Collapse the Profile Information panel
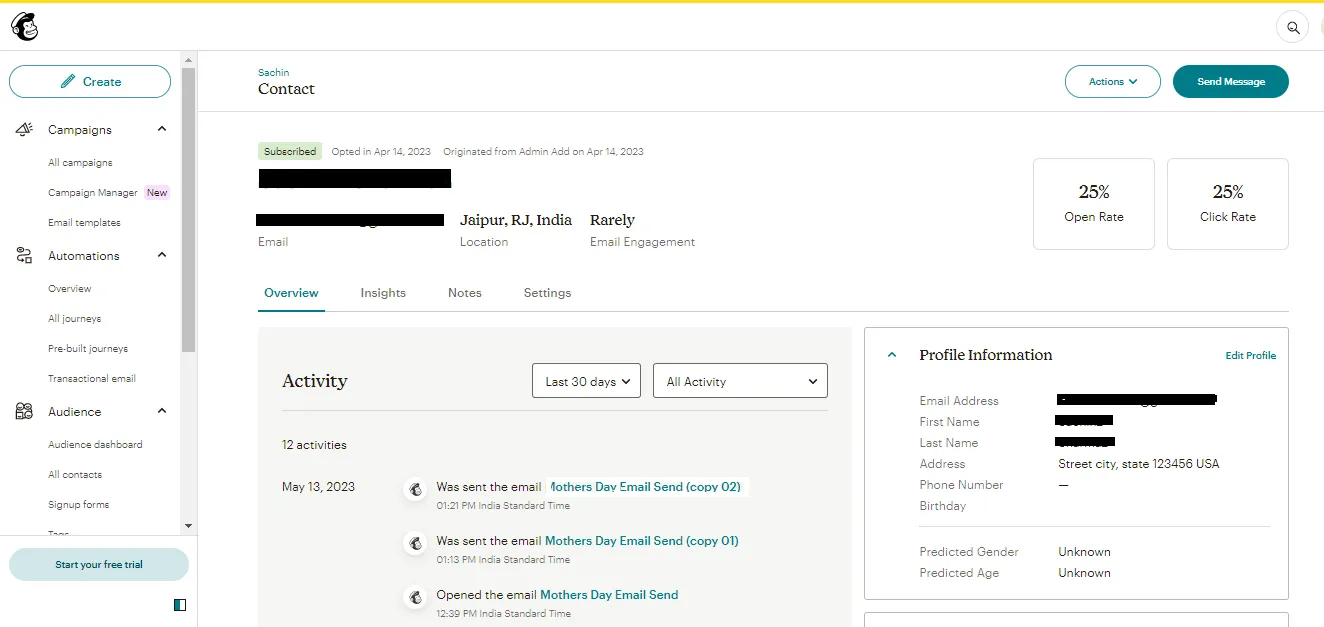This screenshot has height=627, width=1324. point(892,355)
